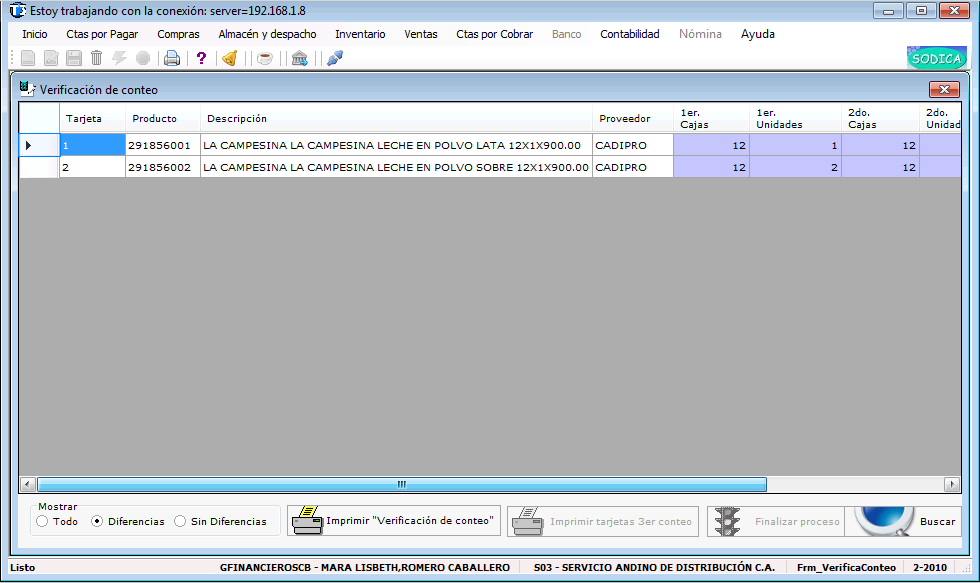980x583 pixels.
Task: Click the 1er. Unidades column header
Action: (x=795, y=118)
